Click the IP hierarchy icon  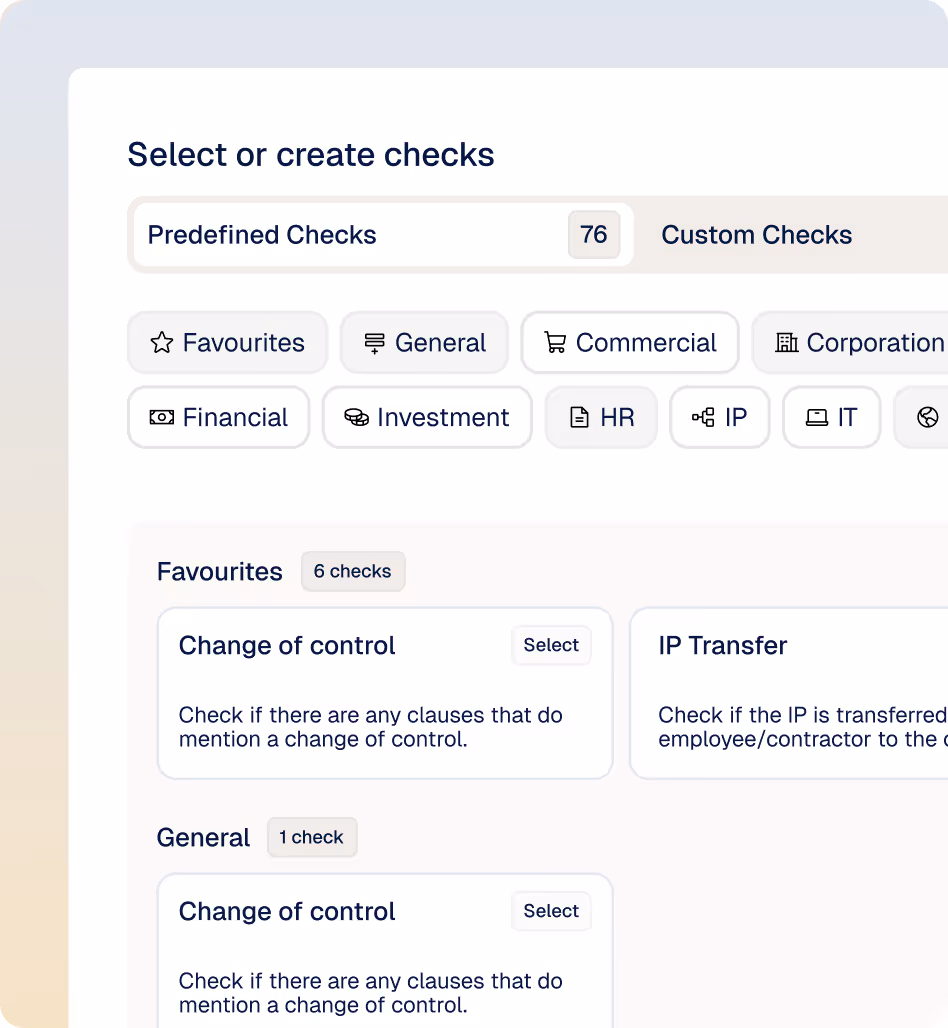tap(704, 418)
